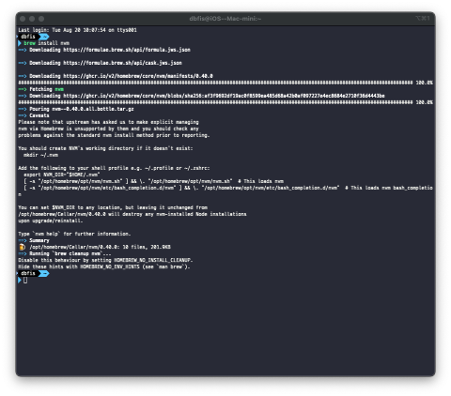Click the last 'dbfis' prompt segment at bottom
Image resolution: width=451 pixels, height=396 pixels.
[28, 274]
